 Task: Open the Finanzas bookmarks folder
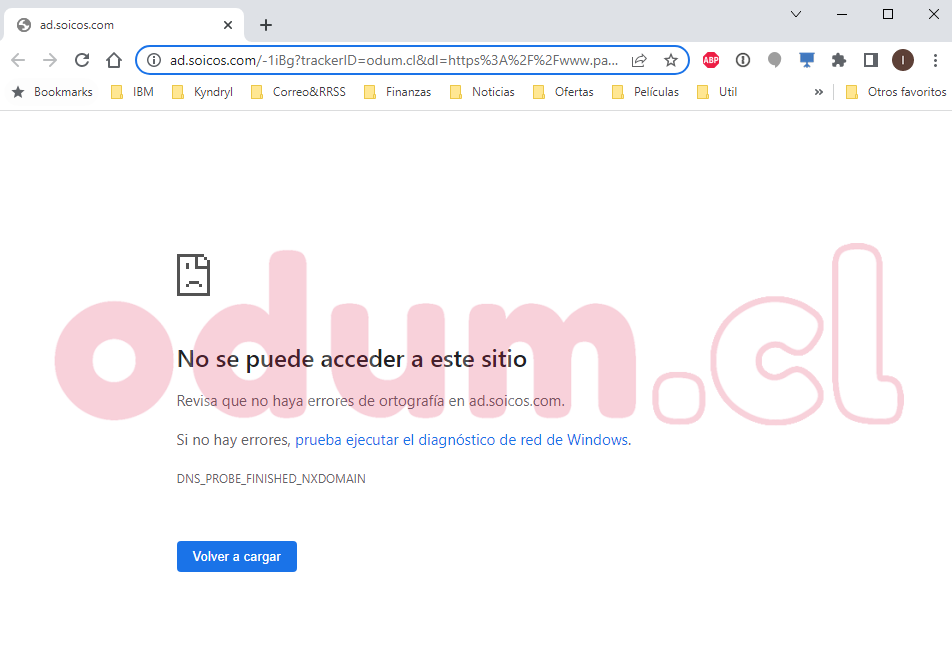tap(398, 92)
